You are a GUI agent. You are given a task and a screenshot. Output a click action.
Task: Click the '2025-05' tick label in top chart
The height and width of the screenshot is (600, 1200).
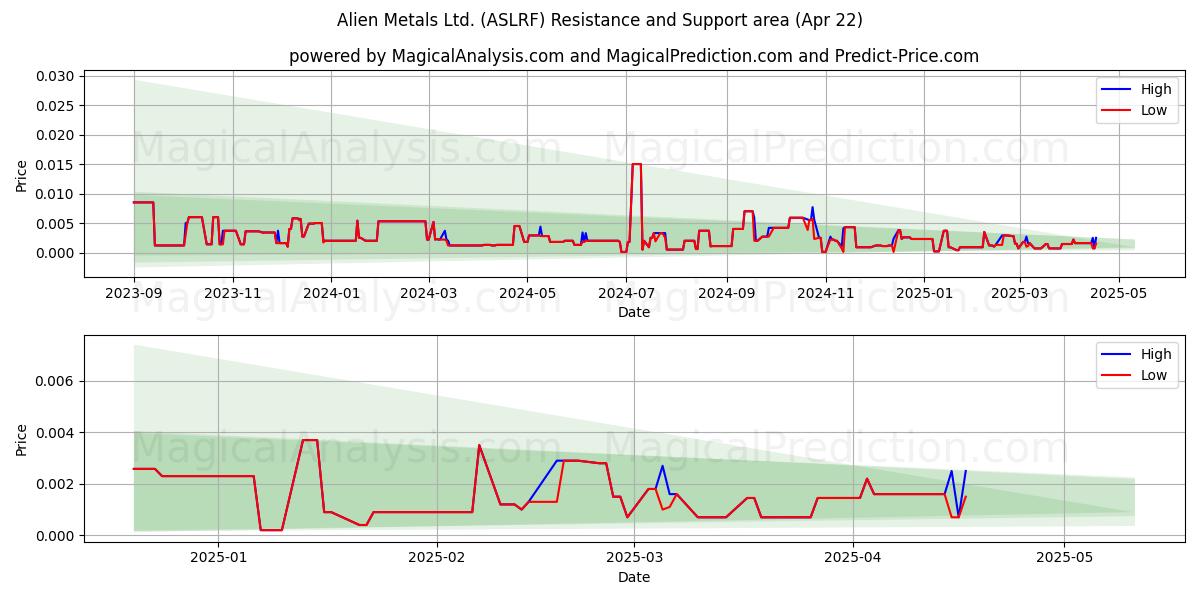(1118, 292)
